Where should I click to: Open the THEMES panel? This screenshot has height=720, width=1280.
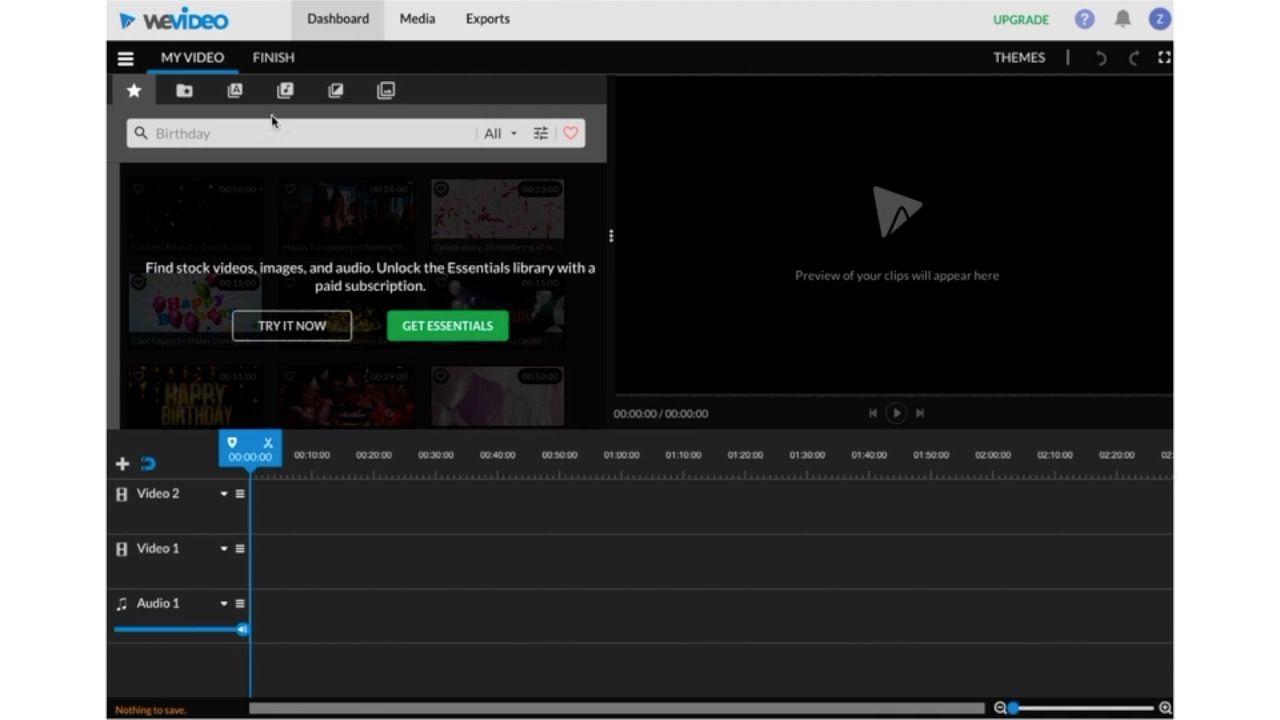[1019, 58]
